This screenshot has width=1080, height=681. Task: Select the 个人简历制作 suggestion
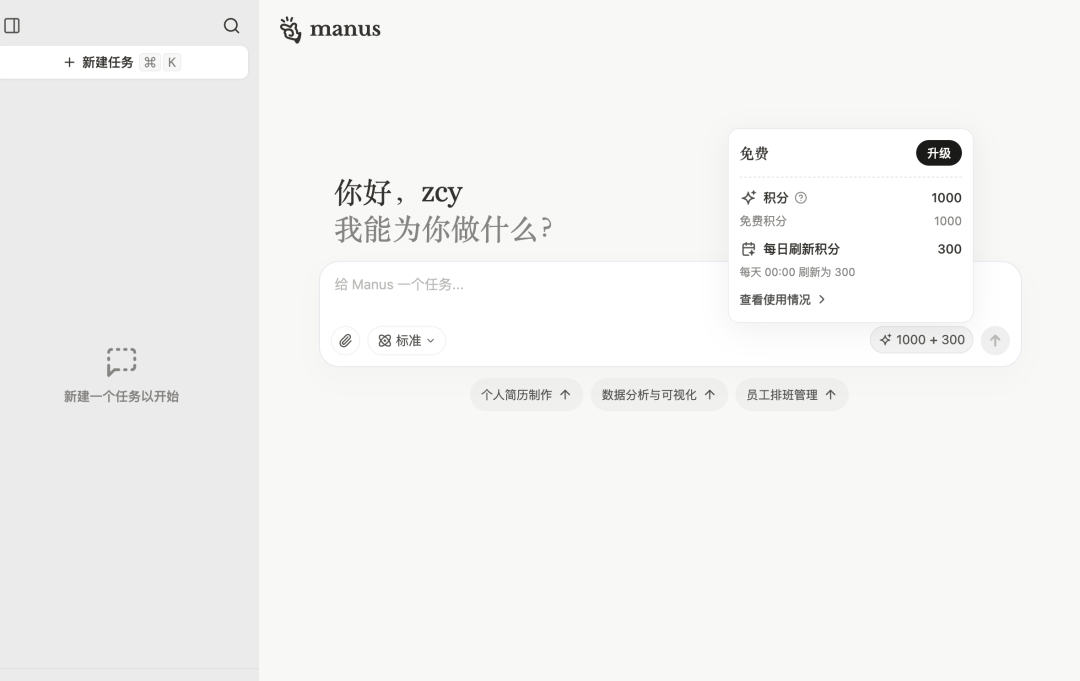coord(526,395)
